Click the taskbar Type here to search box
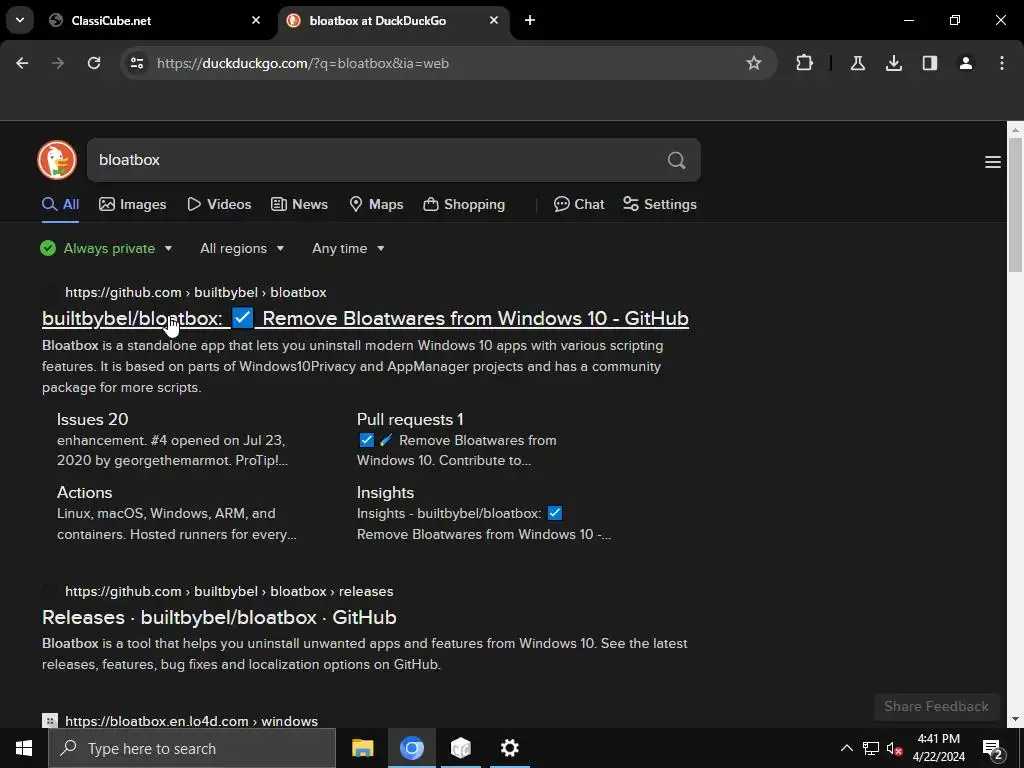Viewport: 1024px width, 768px height. (192, 748)
